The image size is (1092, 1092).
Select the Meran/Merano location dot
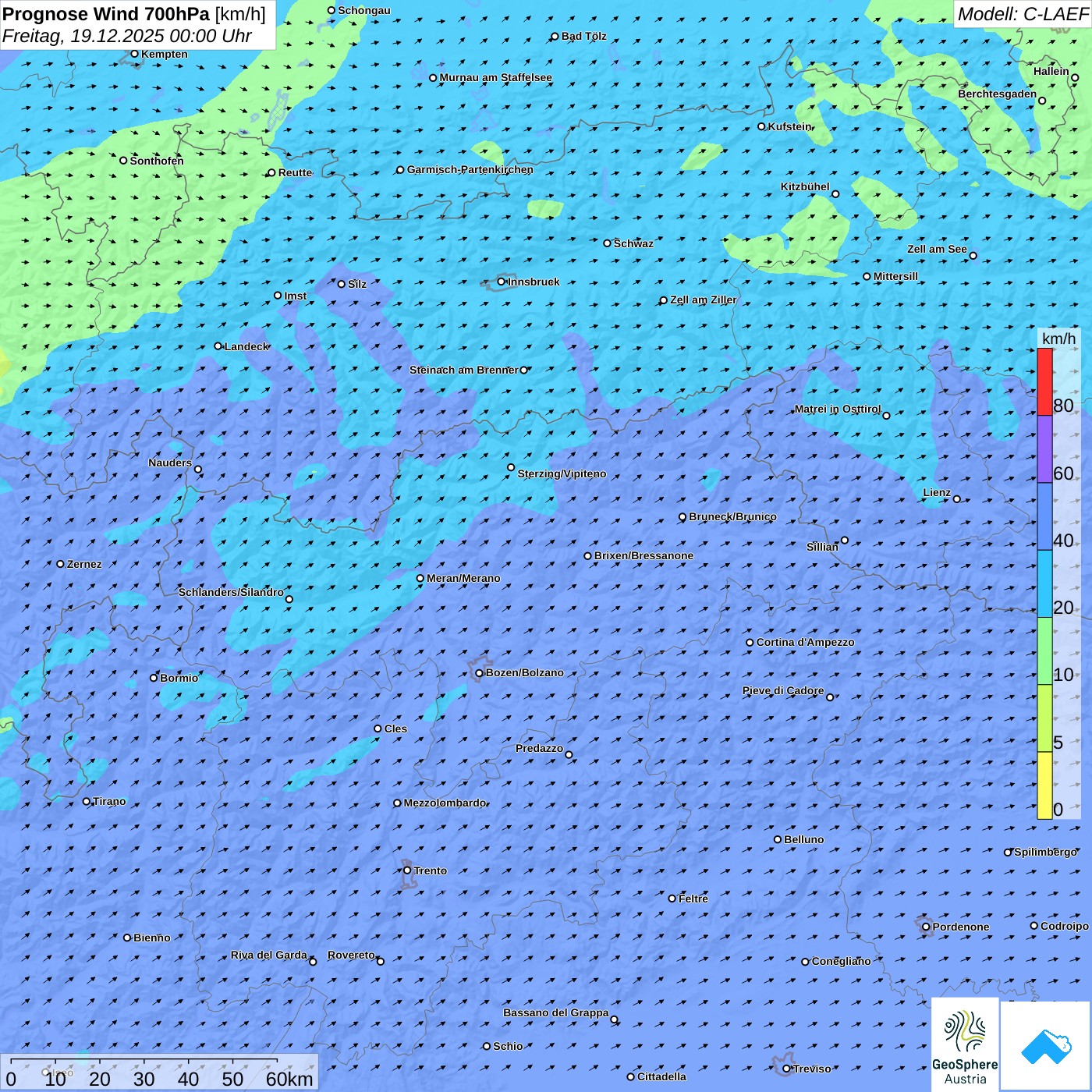click(420, 579)
